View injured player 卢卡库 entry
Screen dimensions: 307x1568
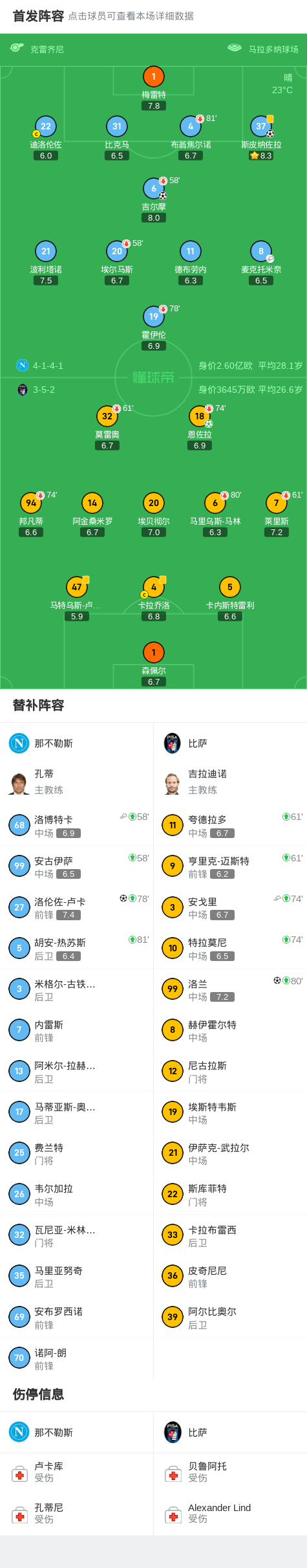coord(77,1472)
